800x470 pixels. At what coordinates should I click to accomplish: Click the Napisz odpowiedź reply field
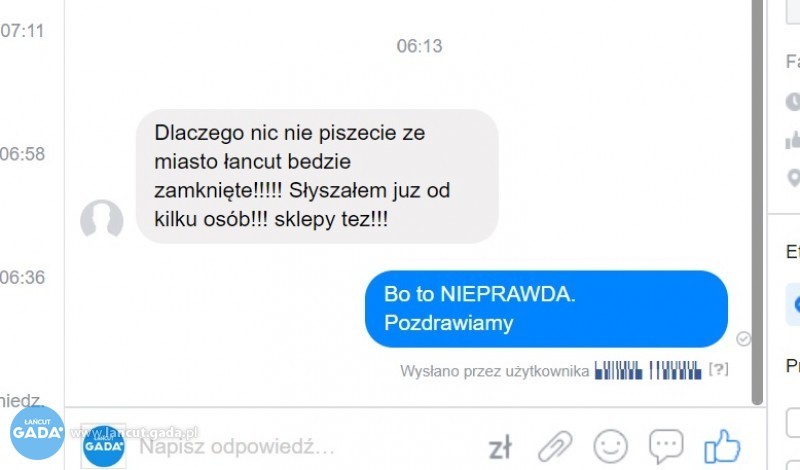pyautogui.click(x=306, y=447)
